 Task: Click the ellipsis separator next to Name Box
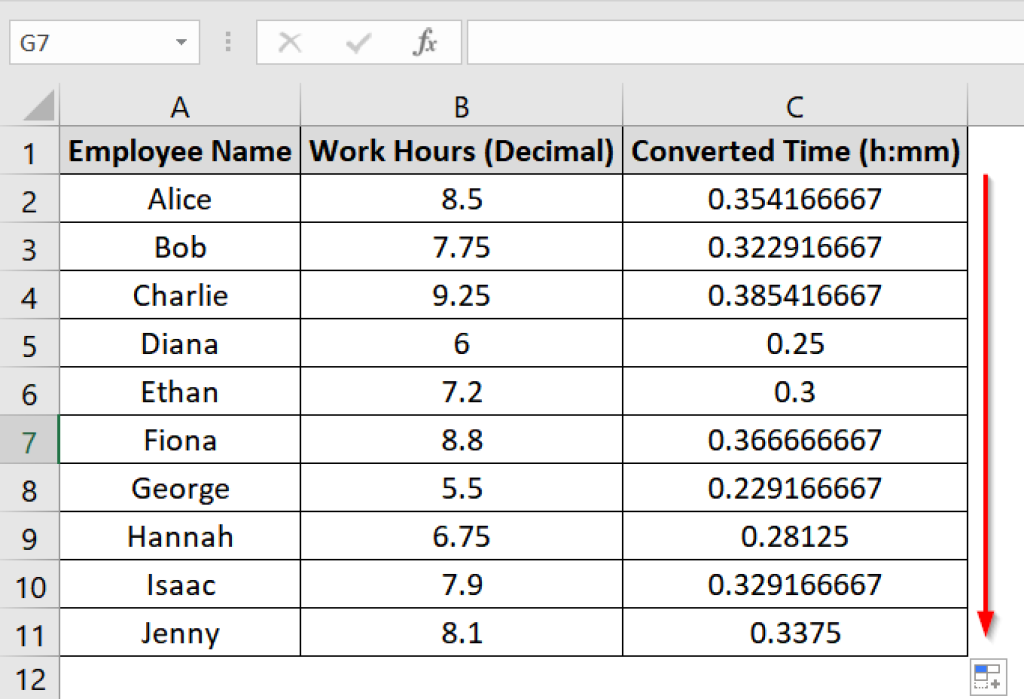228,42
